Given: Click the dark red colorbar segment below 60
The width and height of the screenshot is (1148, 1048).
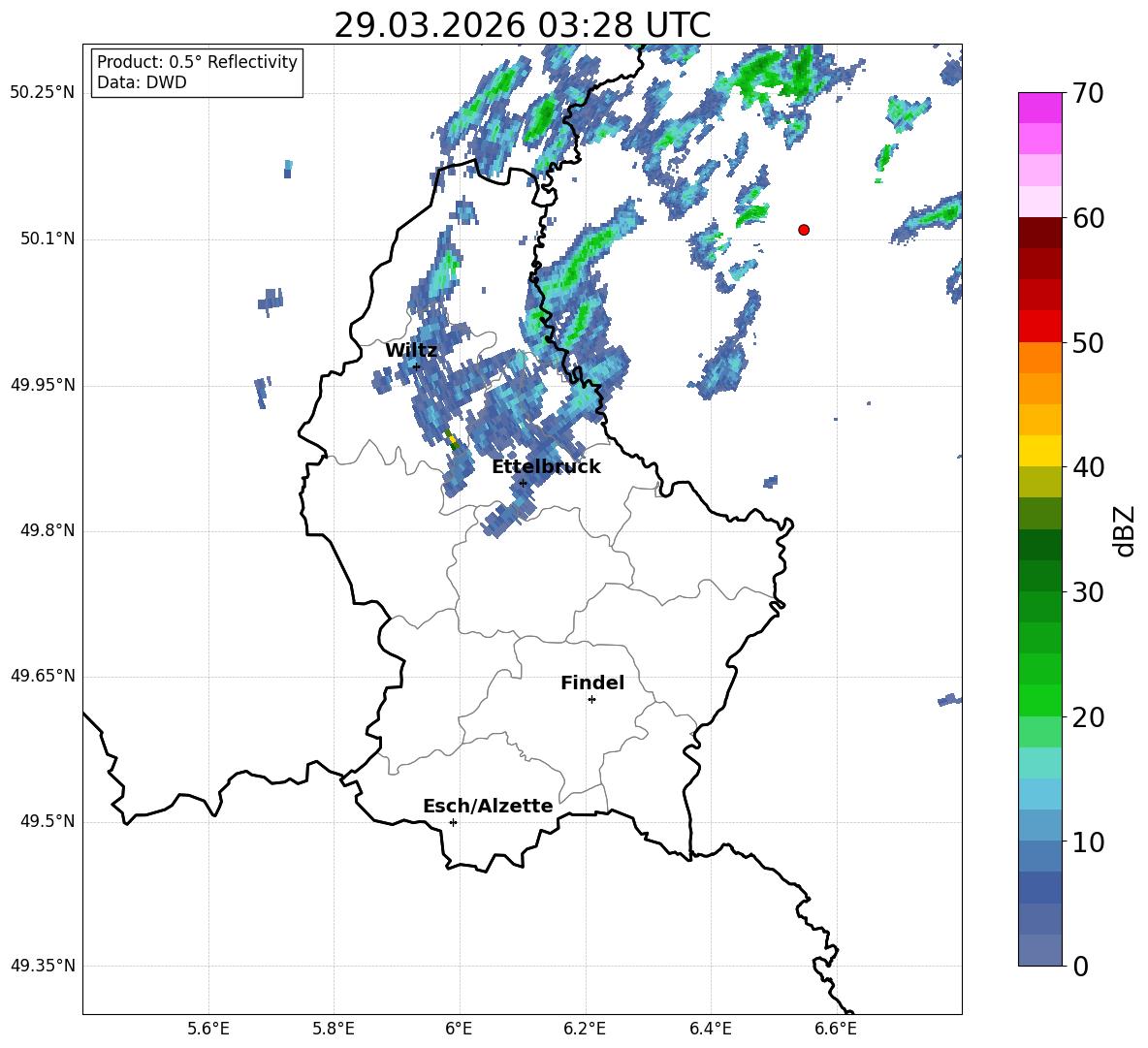Looking at the screenshot, I should [1039, 233].
